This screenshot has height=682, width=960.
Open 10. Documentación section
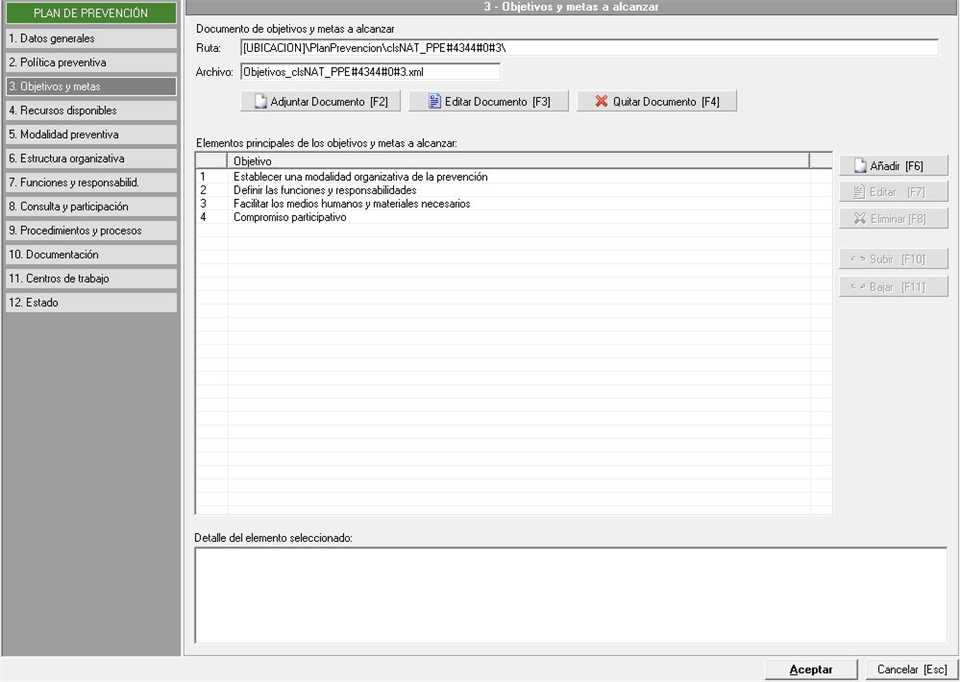click(91, 255)
